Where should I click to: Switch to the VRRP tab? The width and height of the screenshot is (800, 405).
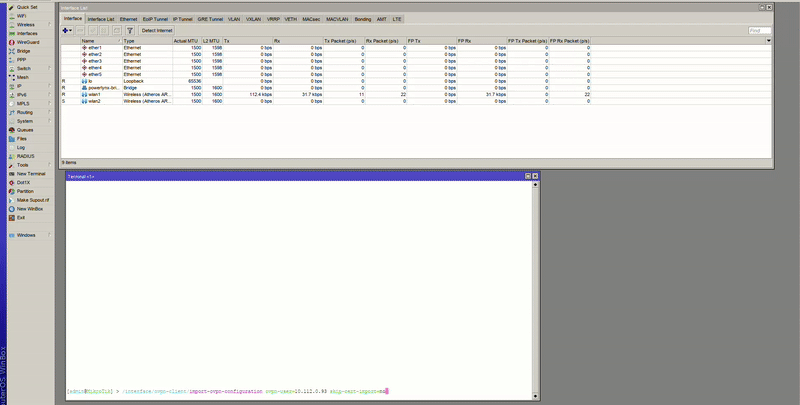pyautogui.click(x=273, y=19)
